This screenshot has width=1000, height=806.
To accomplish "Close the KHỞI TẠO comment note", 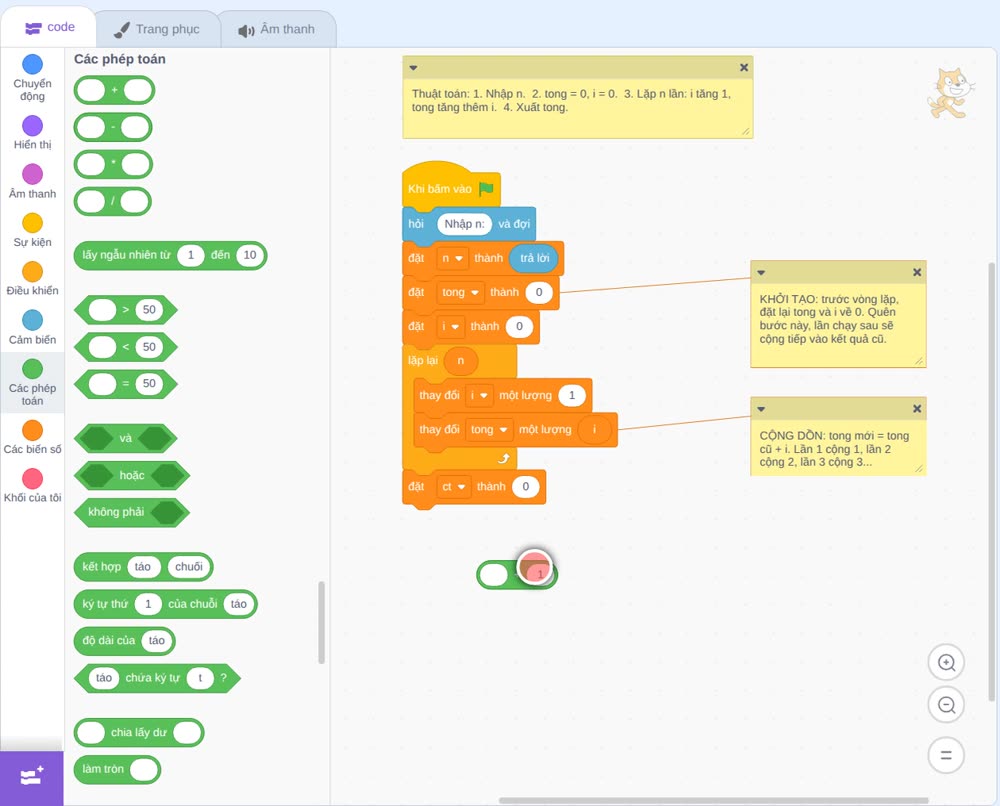I will pos(916,272).
